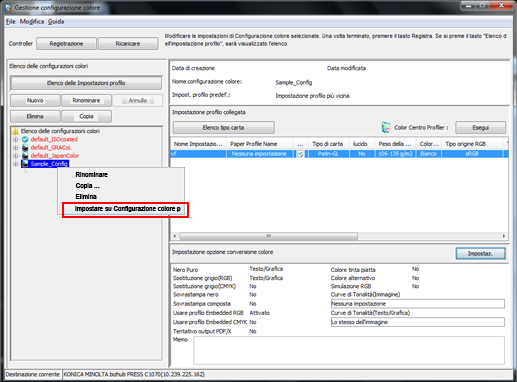This screenshot has height=382, width=517.
Task: Expand the default_JapanColor tree node
Action: 16,156
